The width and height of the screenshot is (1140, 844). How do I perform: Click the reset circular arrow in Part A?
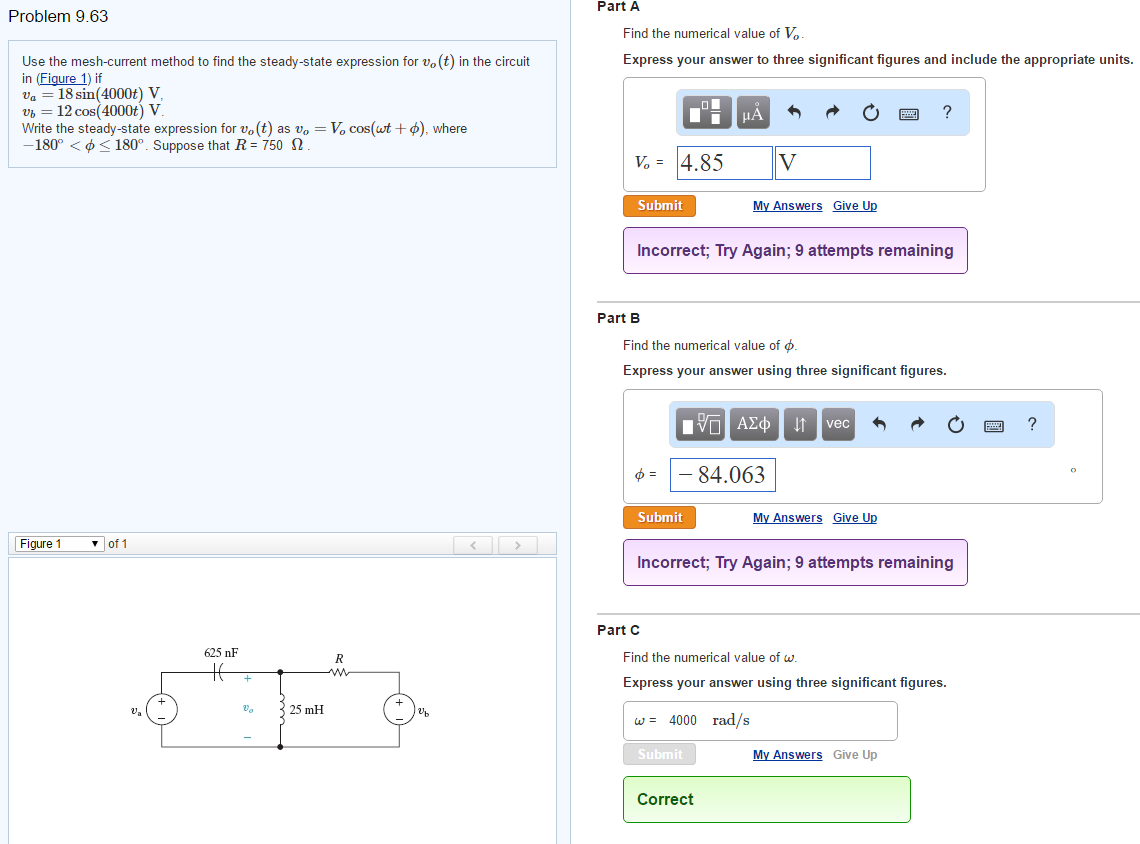[870, 112]
